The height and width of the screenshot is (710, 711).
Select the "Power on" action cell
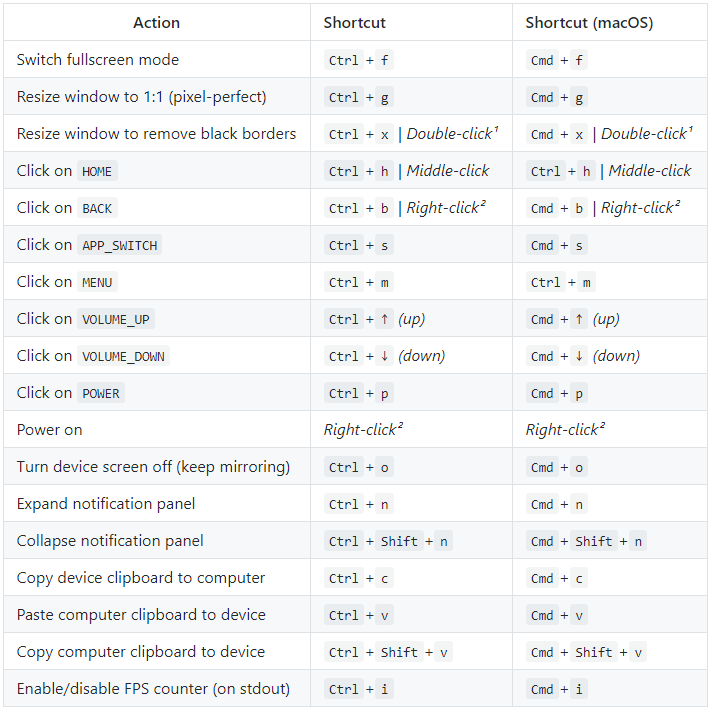(50, 430)
